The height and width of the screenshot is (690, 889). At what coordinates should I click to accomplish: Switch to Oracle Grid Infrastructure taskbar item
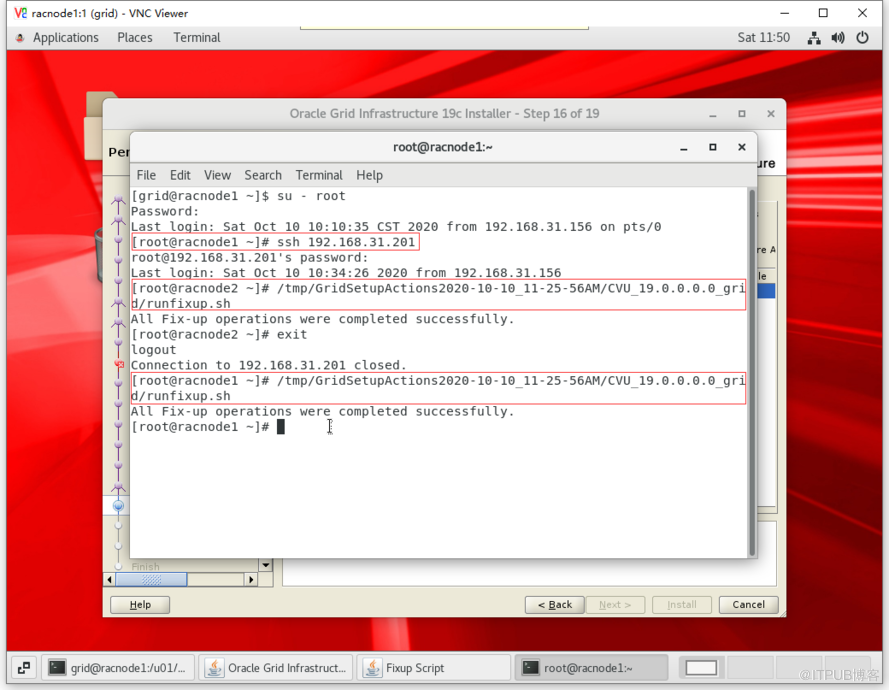pyautogui.click(x=276, y=668)
